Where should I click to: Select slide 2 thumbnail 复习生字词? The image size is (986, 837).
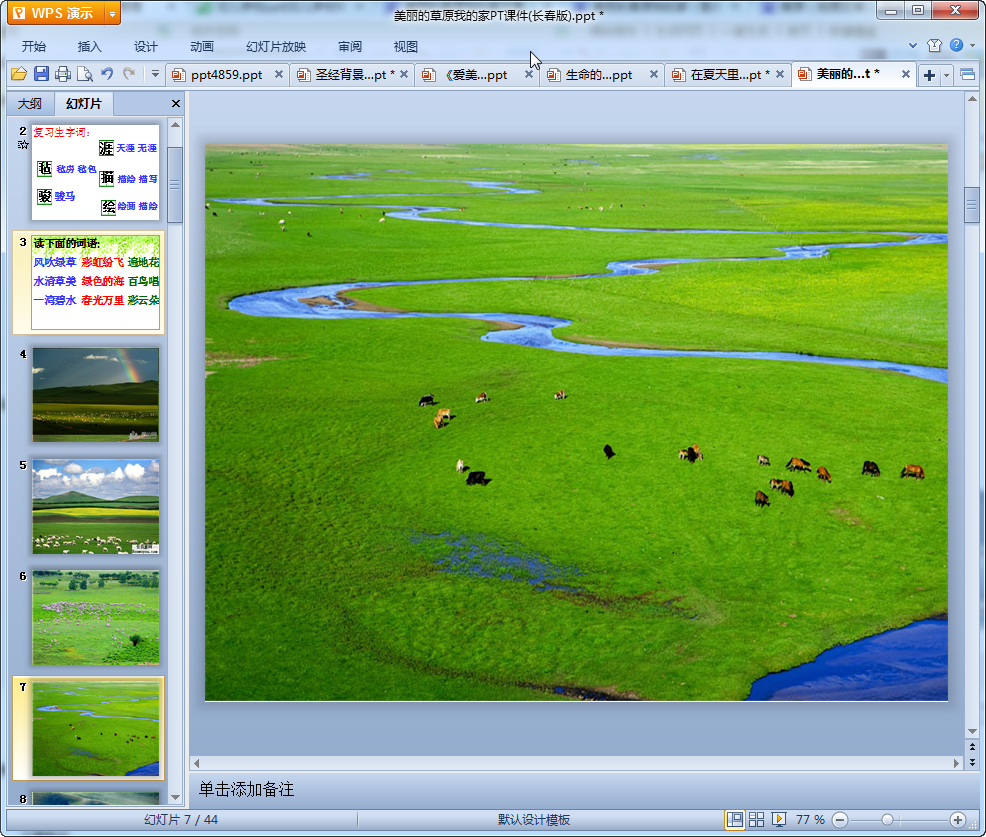(x=96, y=172)
